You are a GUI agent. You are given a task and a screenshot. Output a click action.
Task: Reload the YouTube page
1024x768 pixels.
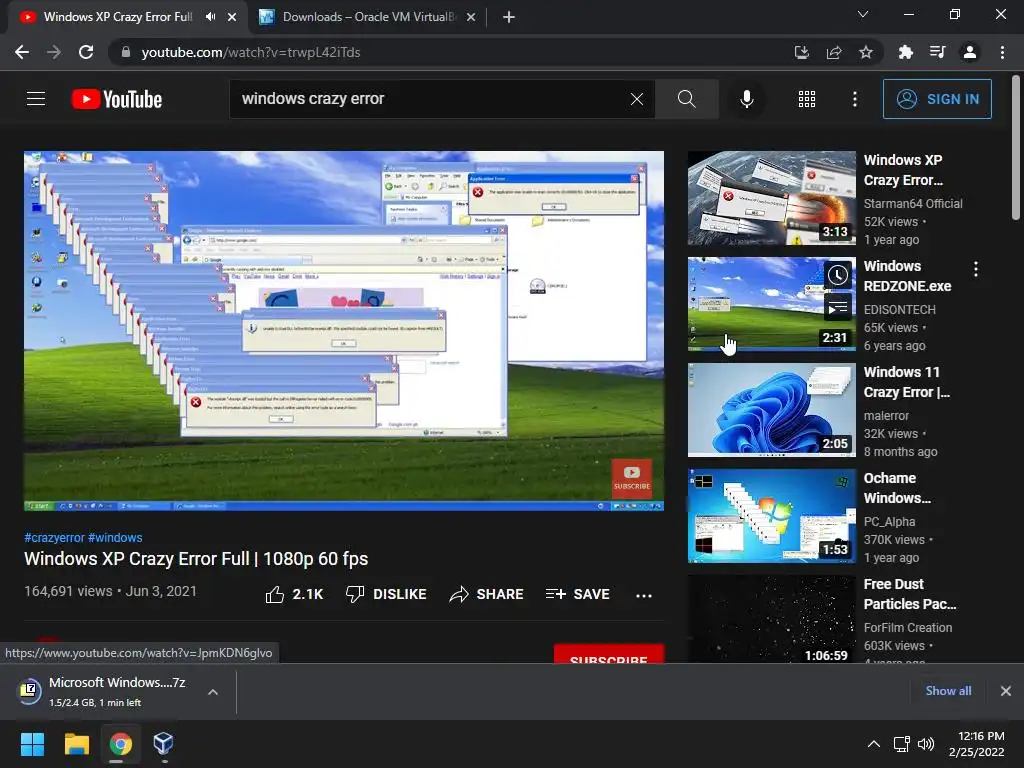click(x=86, y=52)
